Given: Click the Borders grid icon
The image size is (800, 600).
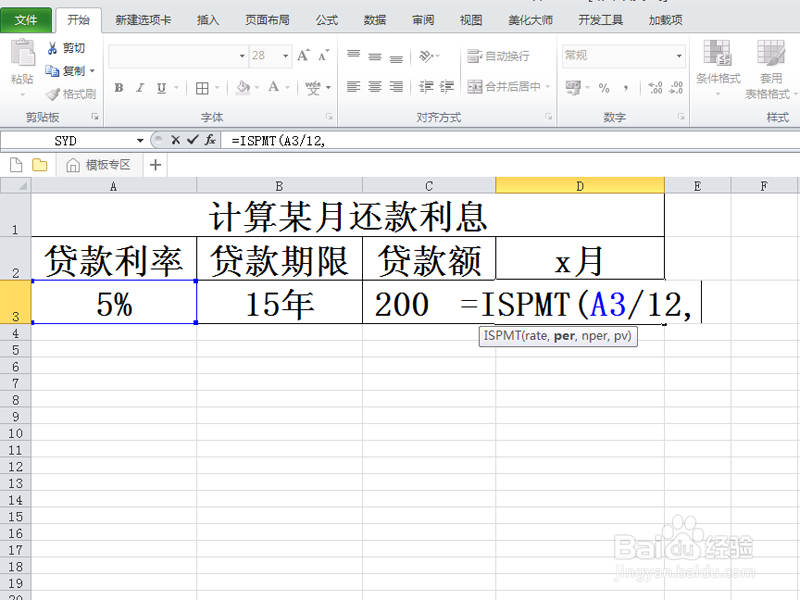Looking at the screenshot, I should [x=202, y=88].
